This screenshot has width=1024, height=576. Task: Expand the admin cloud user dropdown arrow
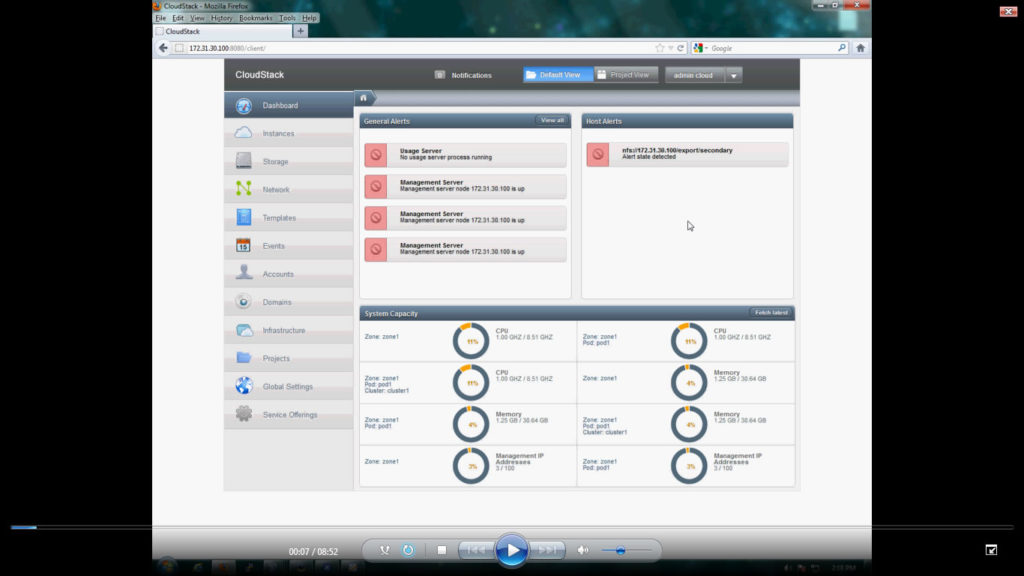click(733, 75)
